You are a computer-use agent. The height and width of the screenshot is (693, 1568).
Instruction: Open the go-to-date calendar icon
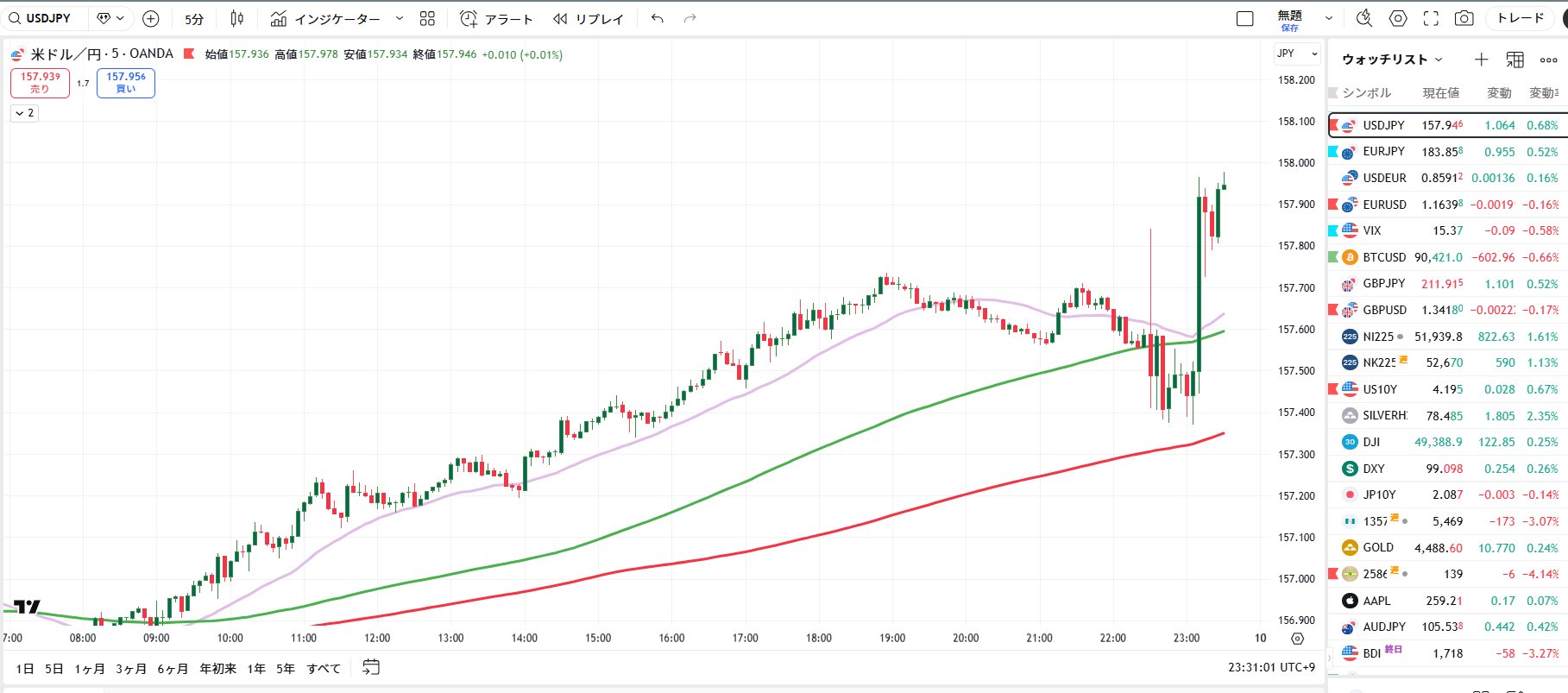click(371, 667)
